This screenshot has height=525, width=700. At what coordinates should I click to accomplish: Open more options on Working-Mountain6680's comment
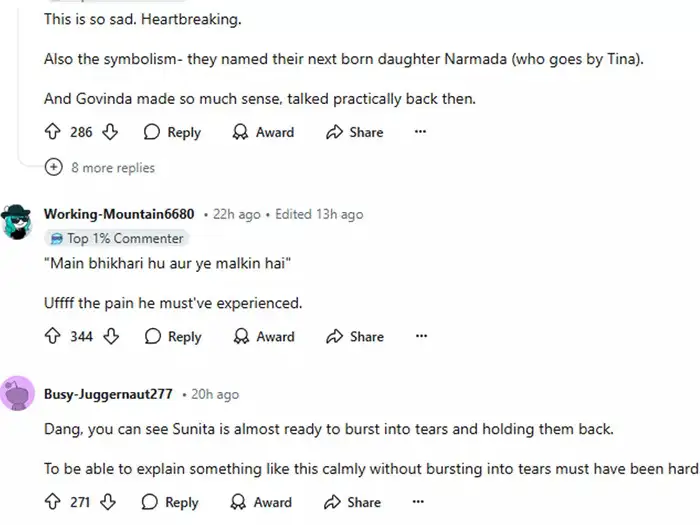tap(420, 337)
